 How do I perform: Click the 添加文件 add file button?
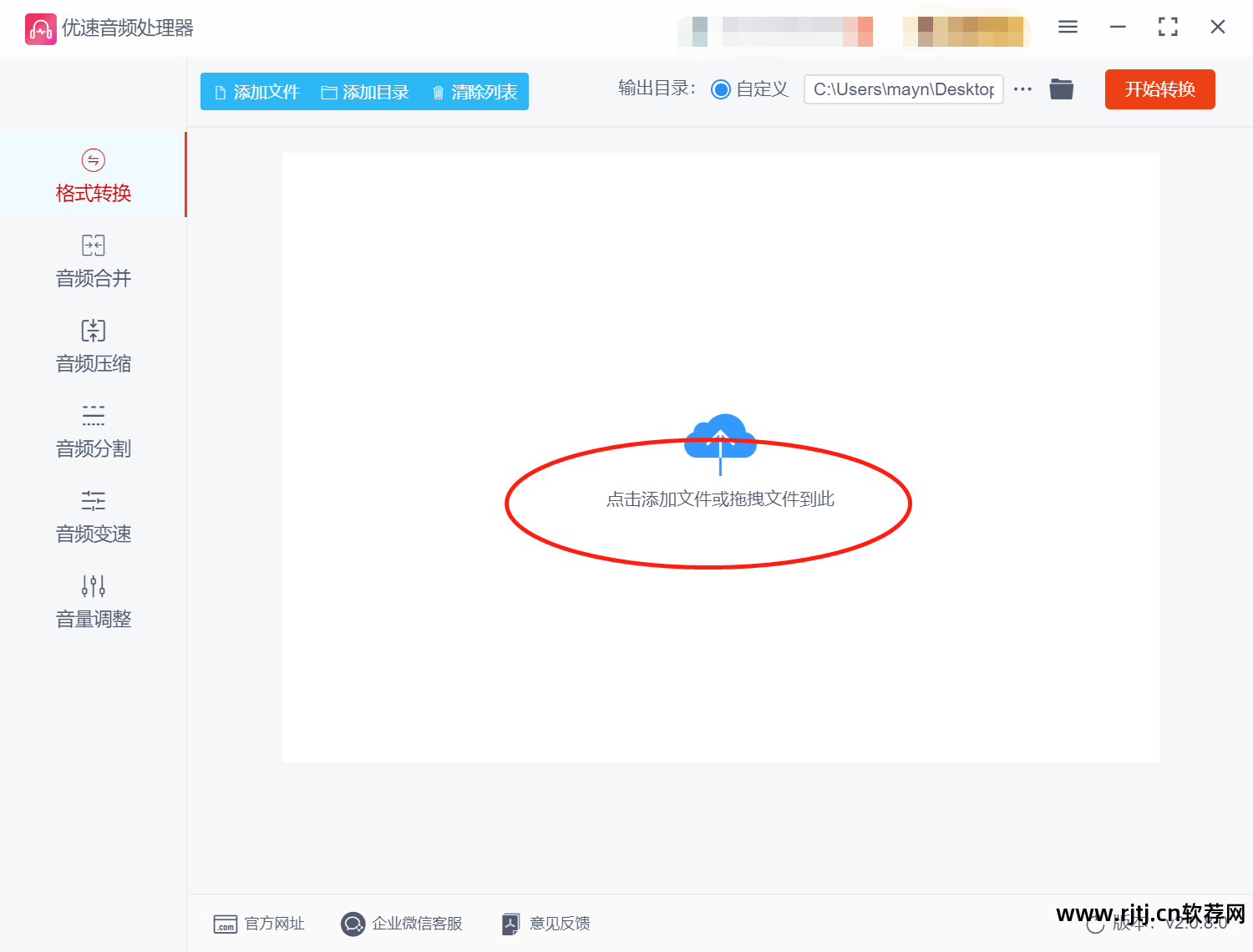click(x=256, y=92)
